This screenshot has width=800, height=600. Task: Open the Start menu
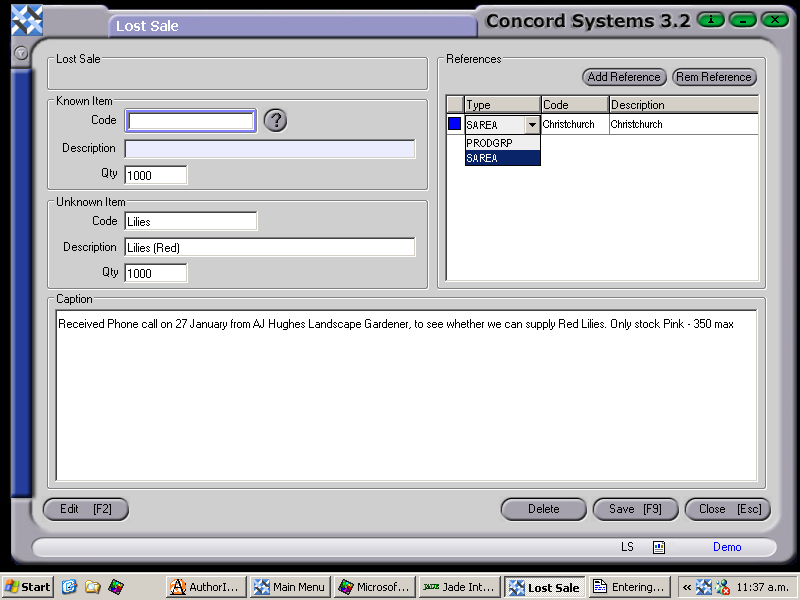pos(27,587)
